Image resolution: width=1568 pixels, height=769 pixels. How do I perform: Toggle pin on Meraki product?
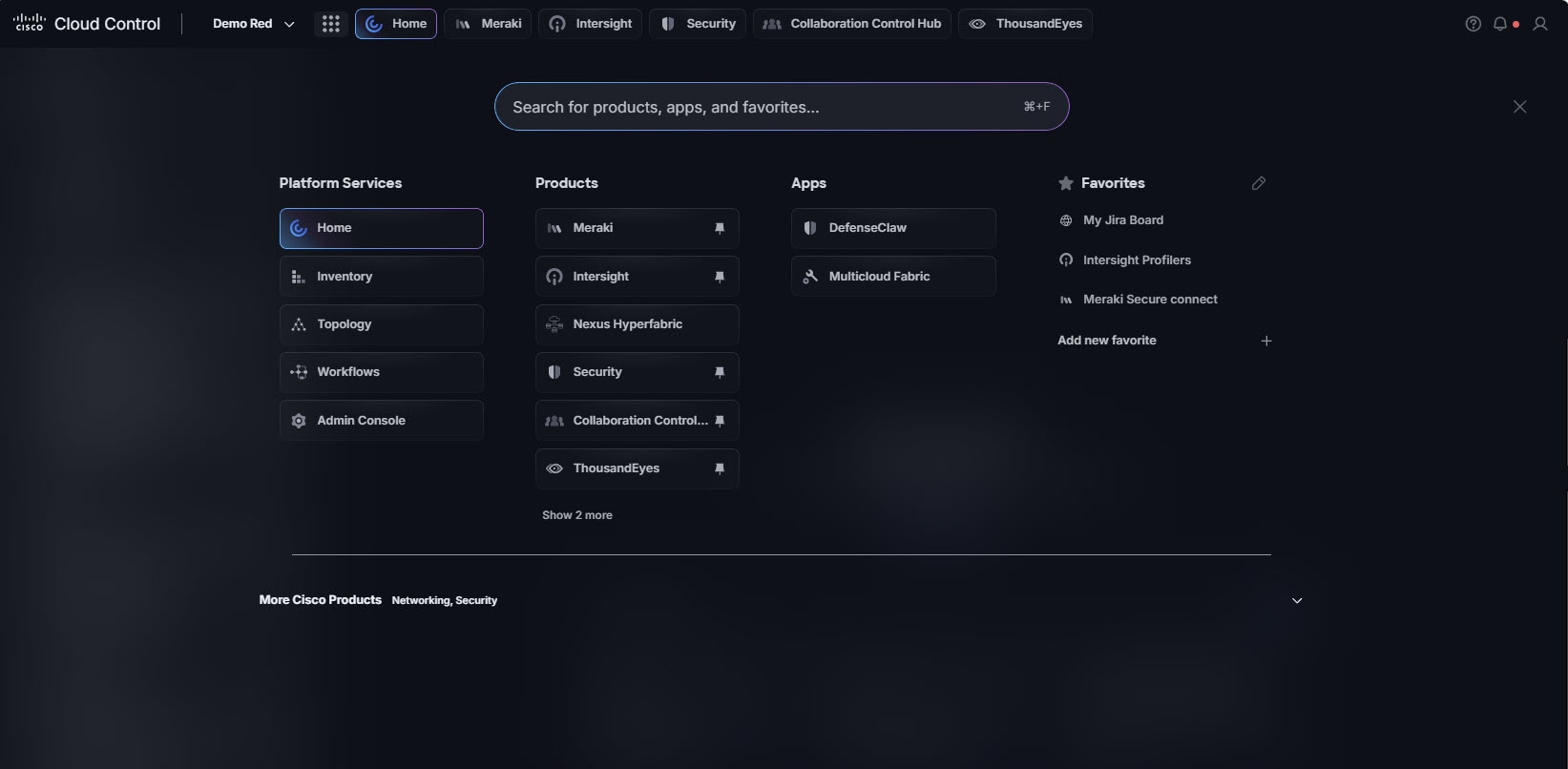coord(720,228)
